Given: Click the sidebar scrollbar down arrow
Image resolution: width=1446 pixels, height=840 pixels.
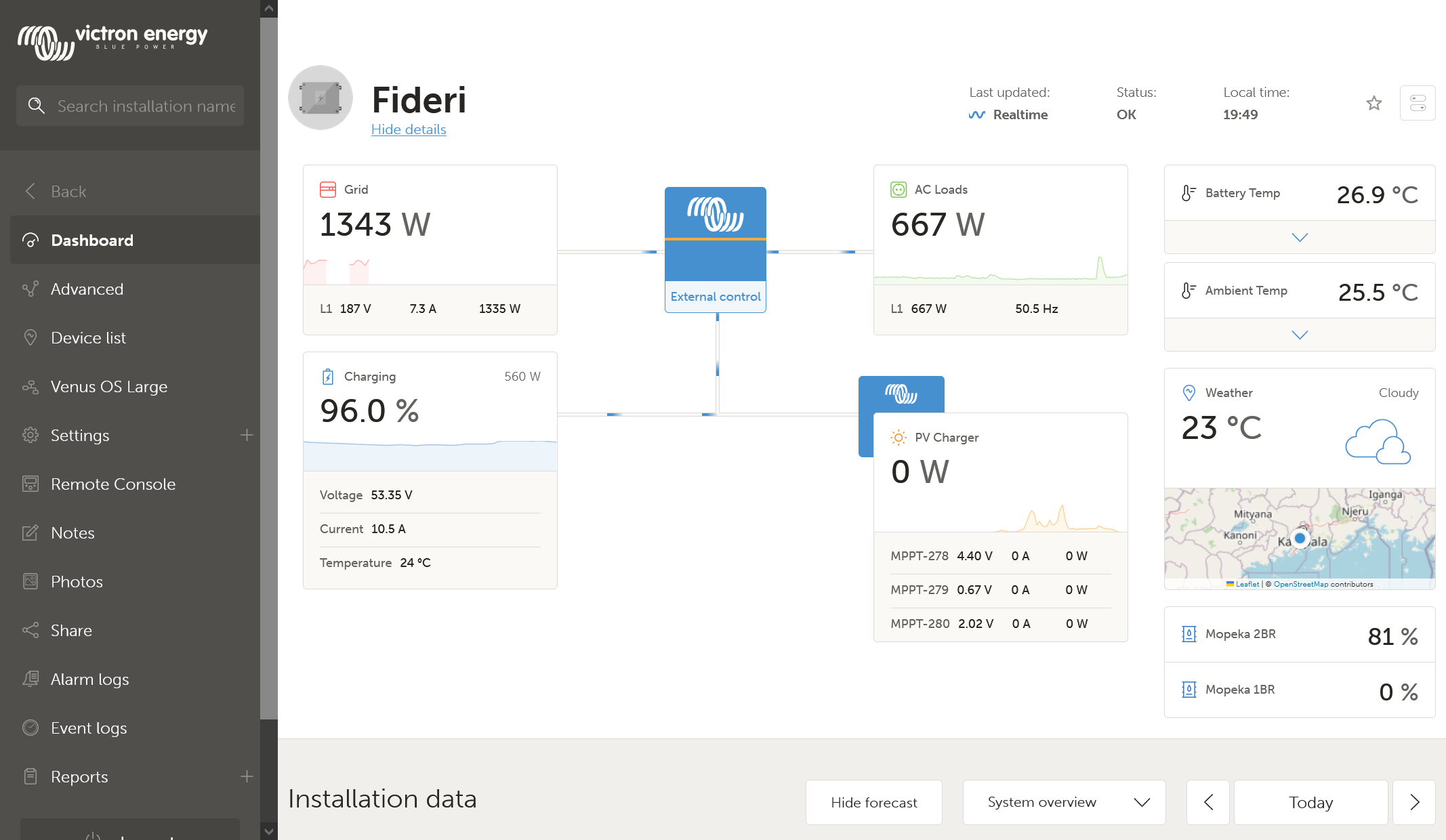Looking at the screenshot, I should click(x=269, y=831).
